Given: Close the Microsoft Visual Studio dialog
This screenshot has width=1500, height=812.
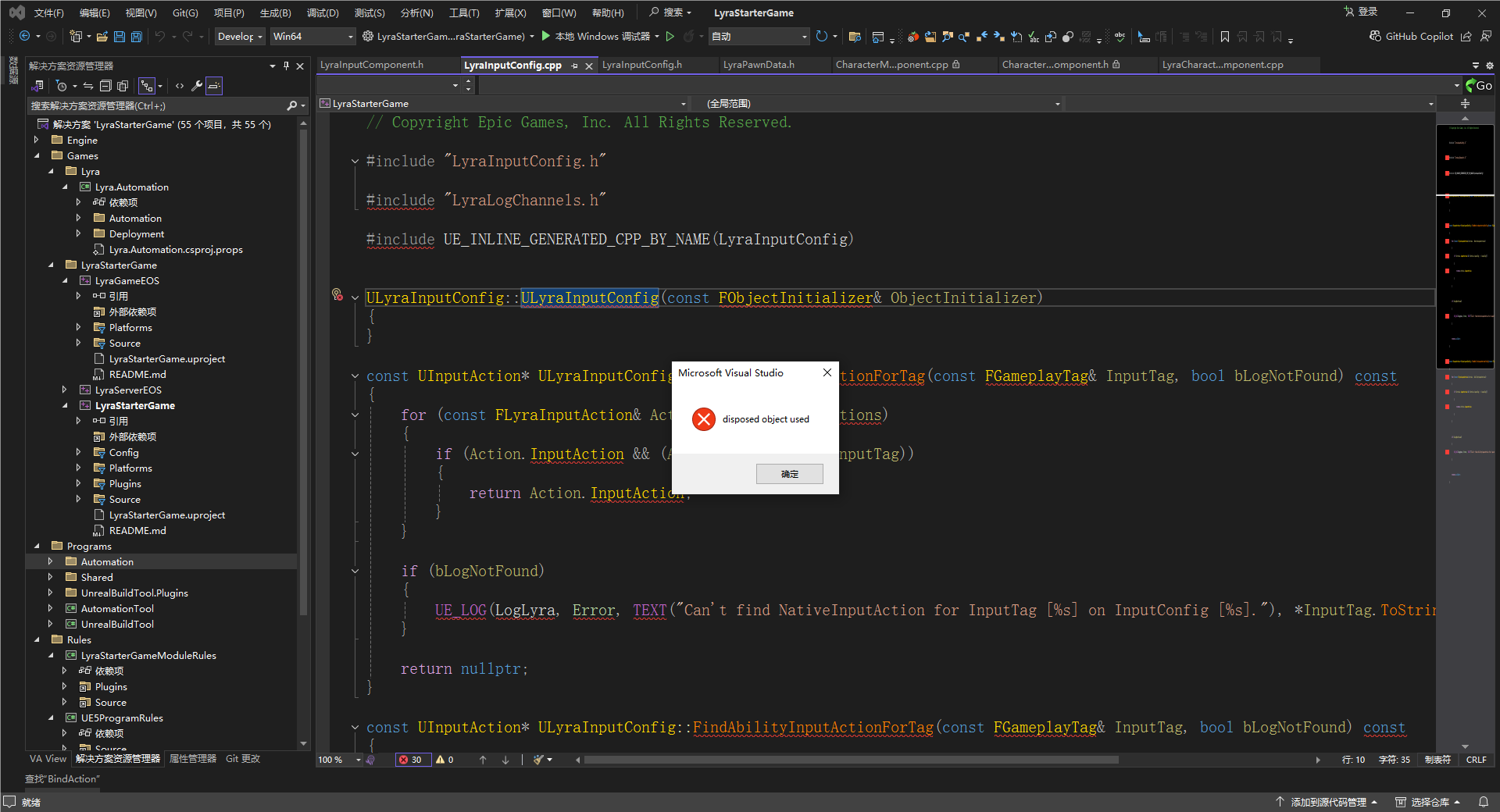Looking at the screenshot, I should coord(827,372).
